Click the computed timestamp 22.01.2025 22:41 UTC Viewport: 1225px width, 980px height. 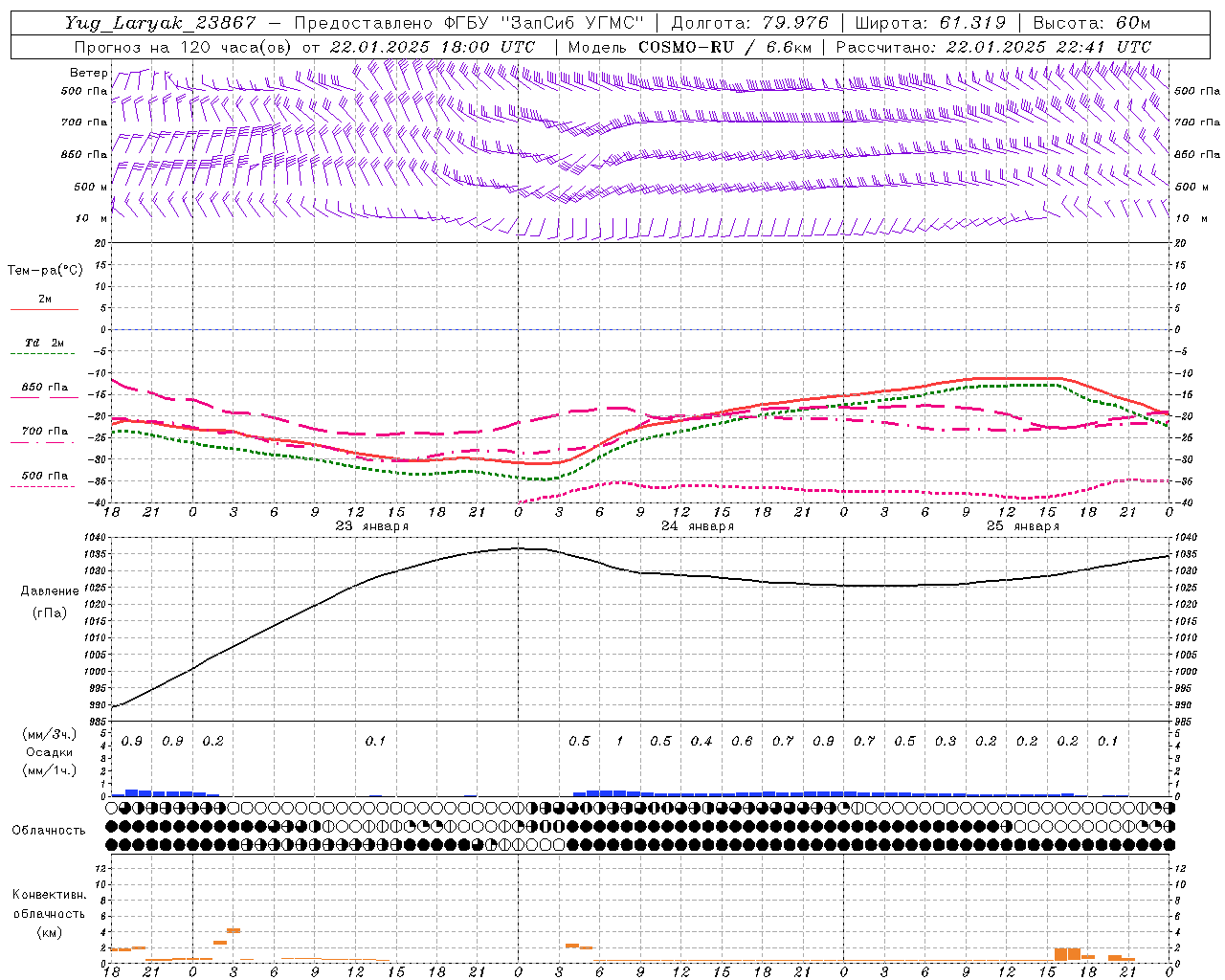tap(1049, 47)
